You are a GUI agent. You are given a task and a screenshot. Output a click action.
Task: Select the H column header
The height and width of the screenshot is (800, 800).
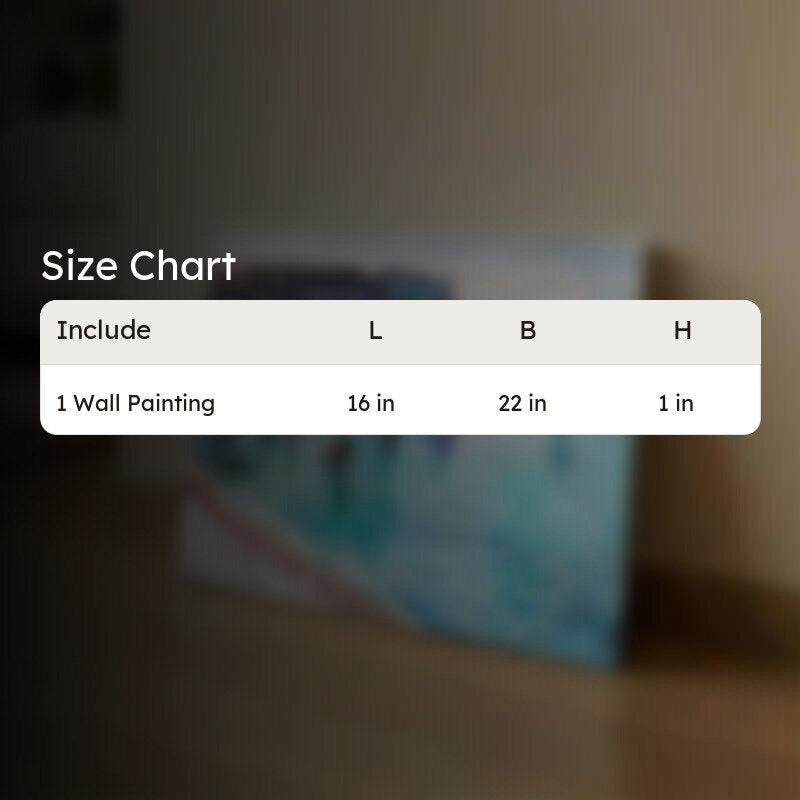click(683, 331)
